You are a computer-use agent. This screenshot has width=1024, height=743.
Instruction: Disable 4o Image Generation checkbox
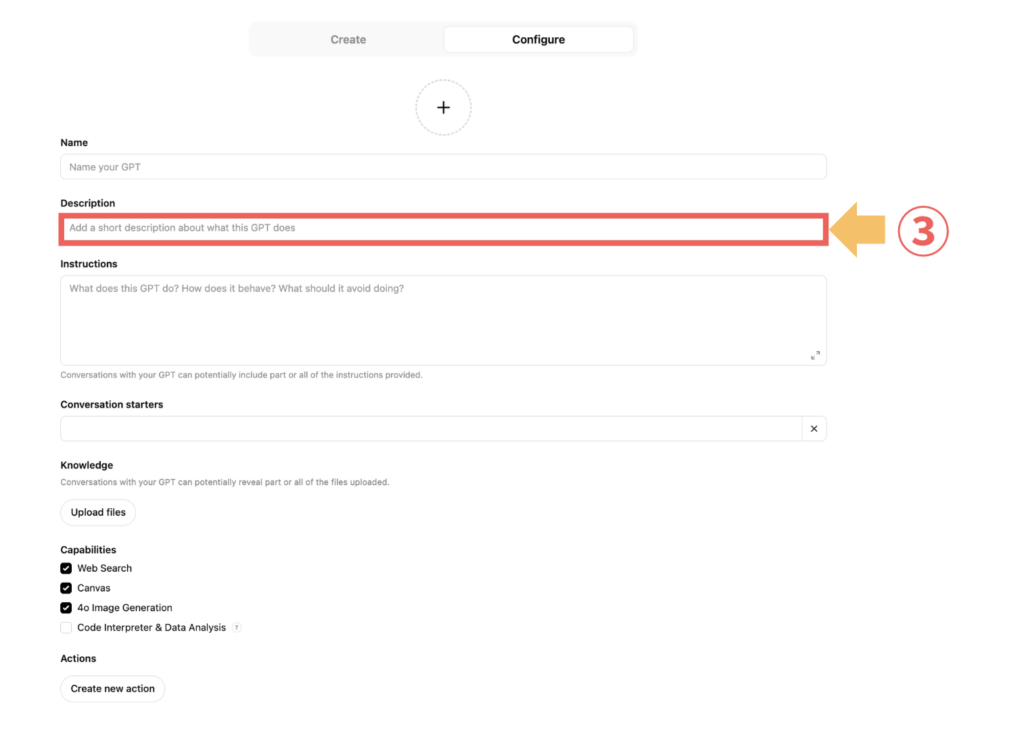(x=66, y=607)
